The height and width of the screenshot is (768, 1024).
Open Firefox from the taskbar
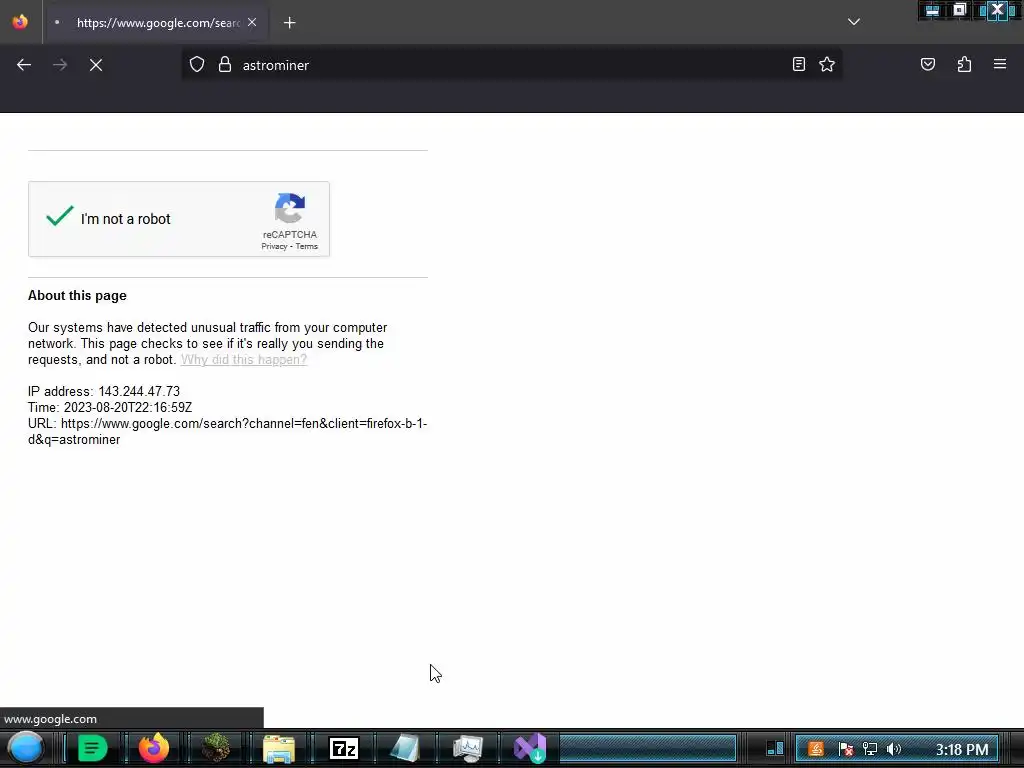153,748
